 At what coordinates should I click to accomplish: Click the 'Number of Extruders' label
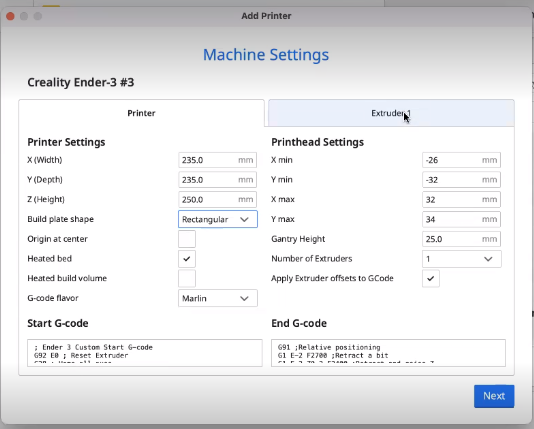(312, 258)
